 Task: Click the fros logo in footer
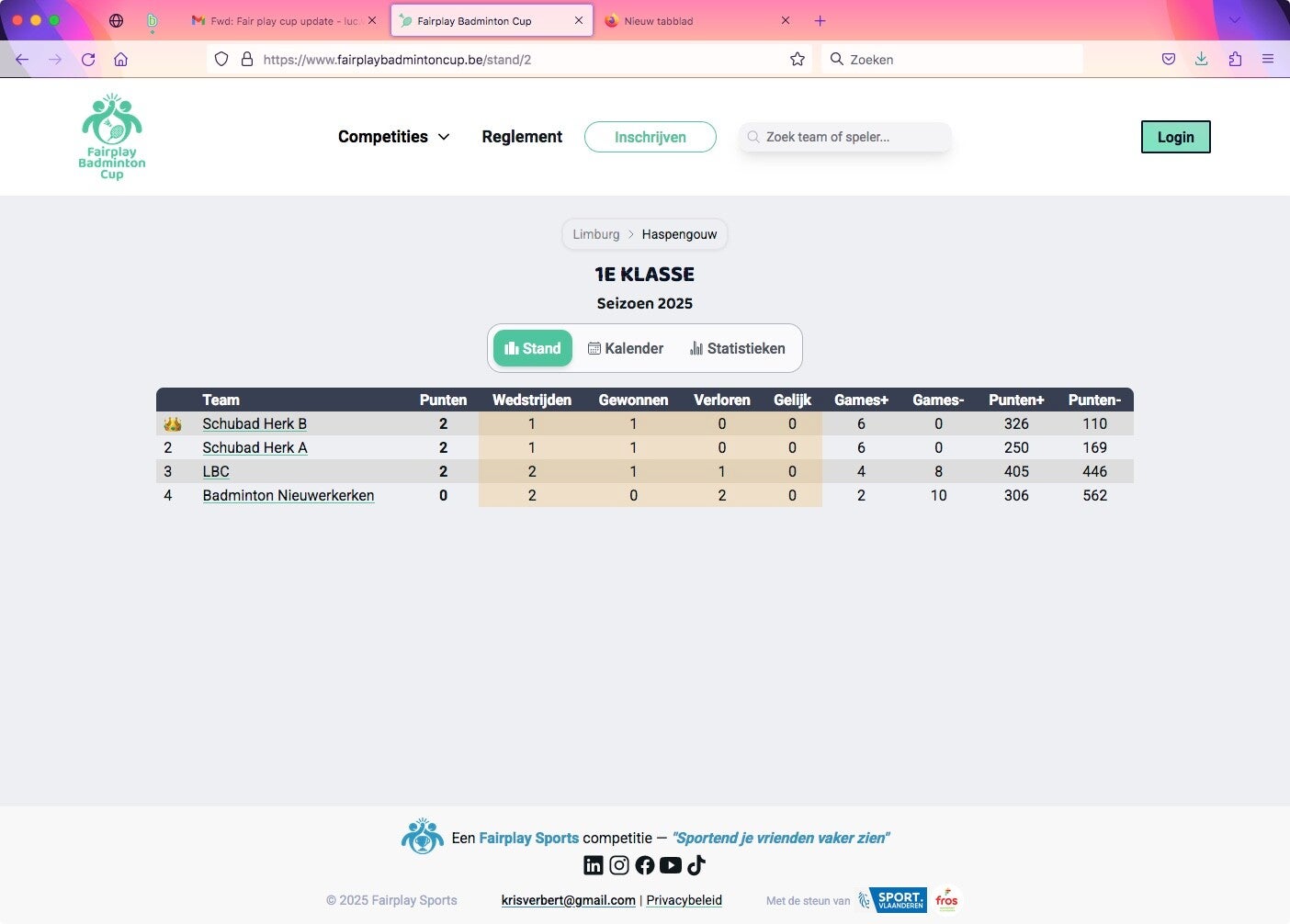point(946,900)
